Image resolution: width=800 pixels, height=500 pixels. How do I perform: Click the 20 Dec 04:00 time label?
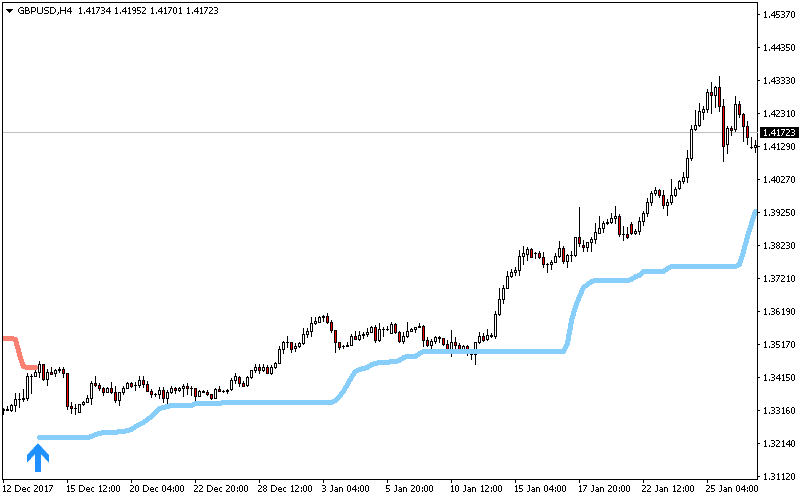(x=157, y=490)
